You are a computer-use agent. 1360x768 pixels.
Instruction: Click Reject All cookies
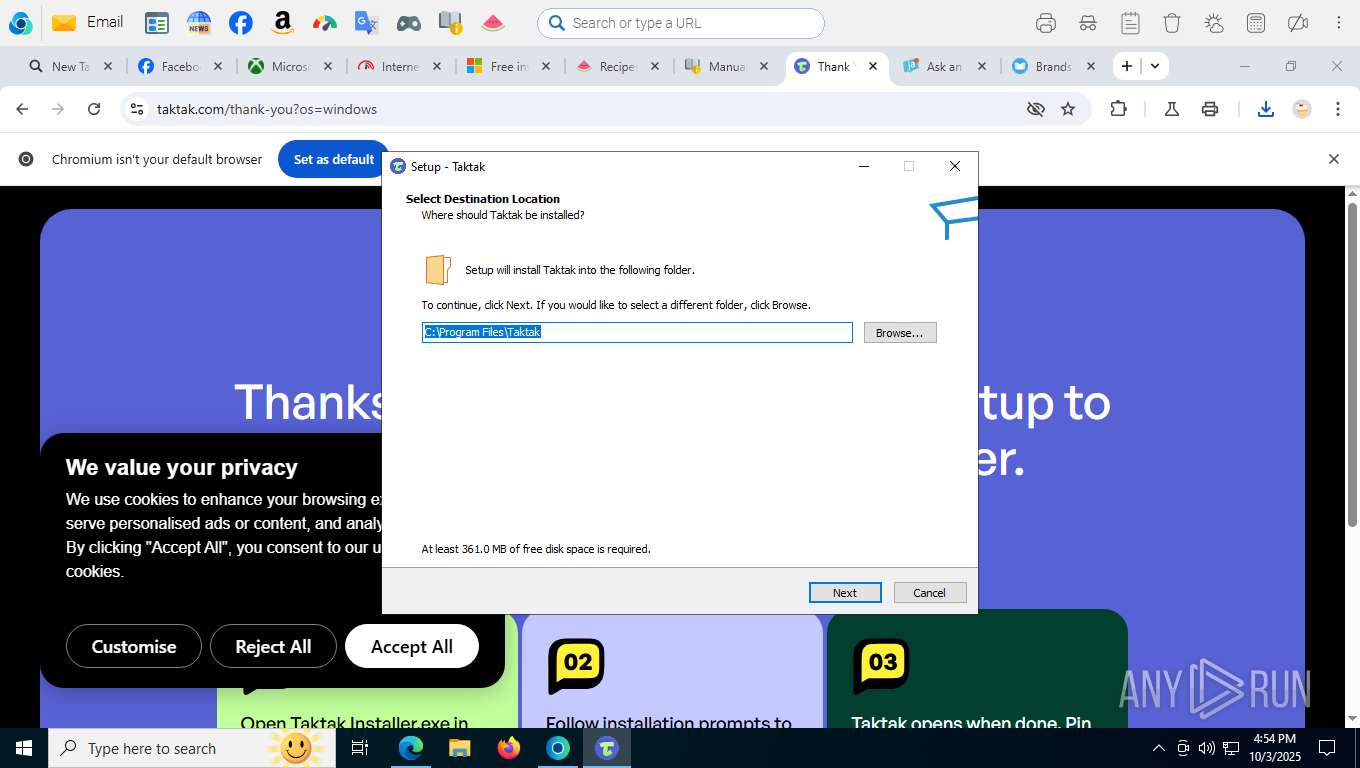273,646
